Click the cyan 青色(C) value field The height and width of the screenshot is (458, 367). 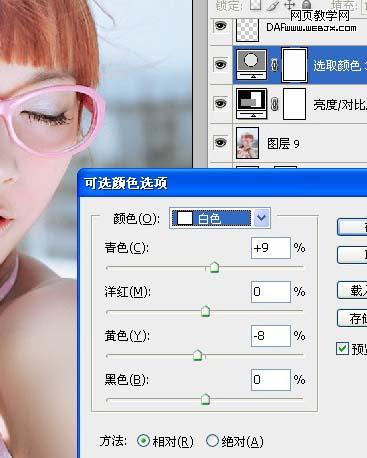(x=271, y=248)
